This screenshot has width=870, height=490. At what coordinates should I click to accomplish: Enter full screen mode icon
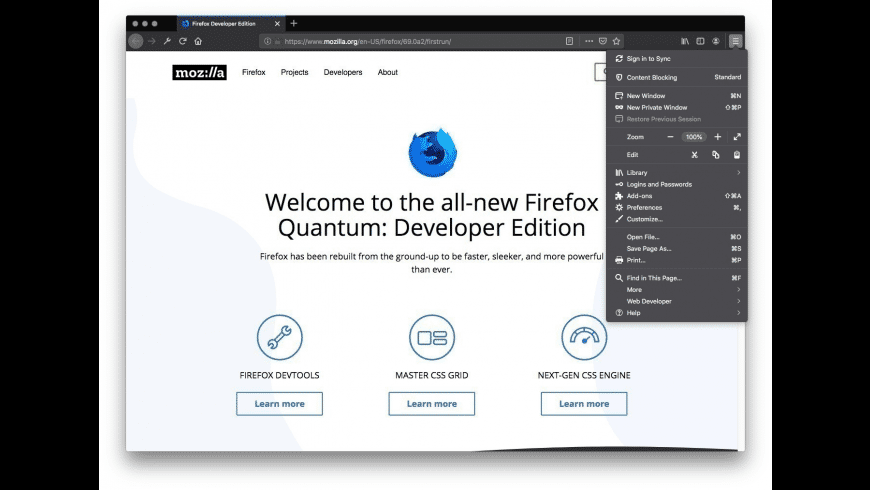click(x=737, y=137)
